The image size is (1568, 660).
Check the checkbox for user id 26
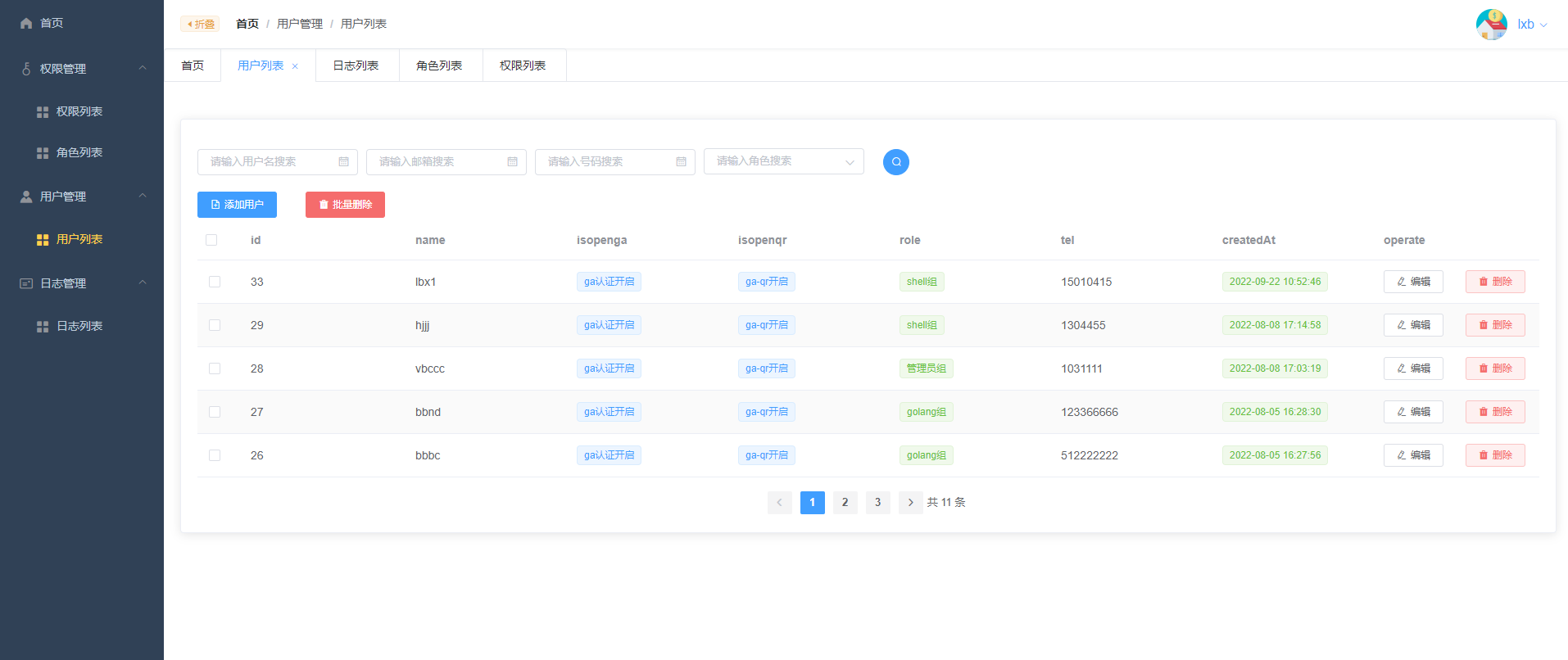tap(215, 455)
